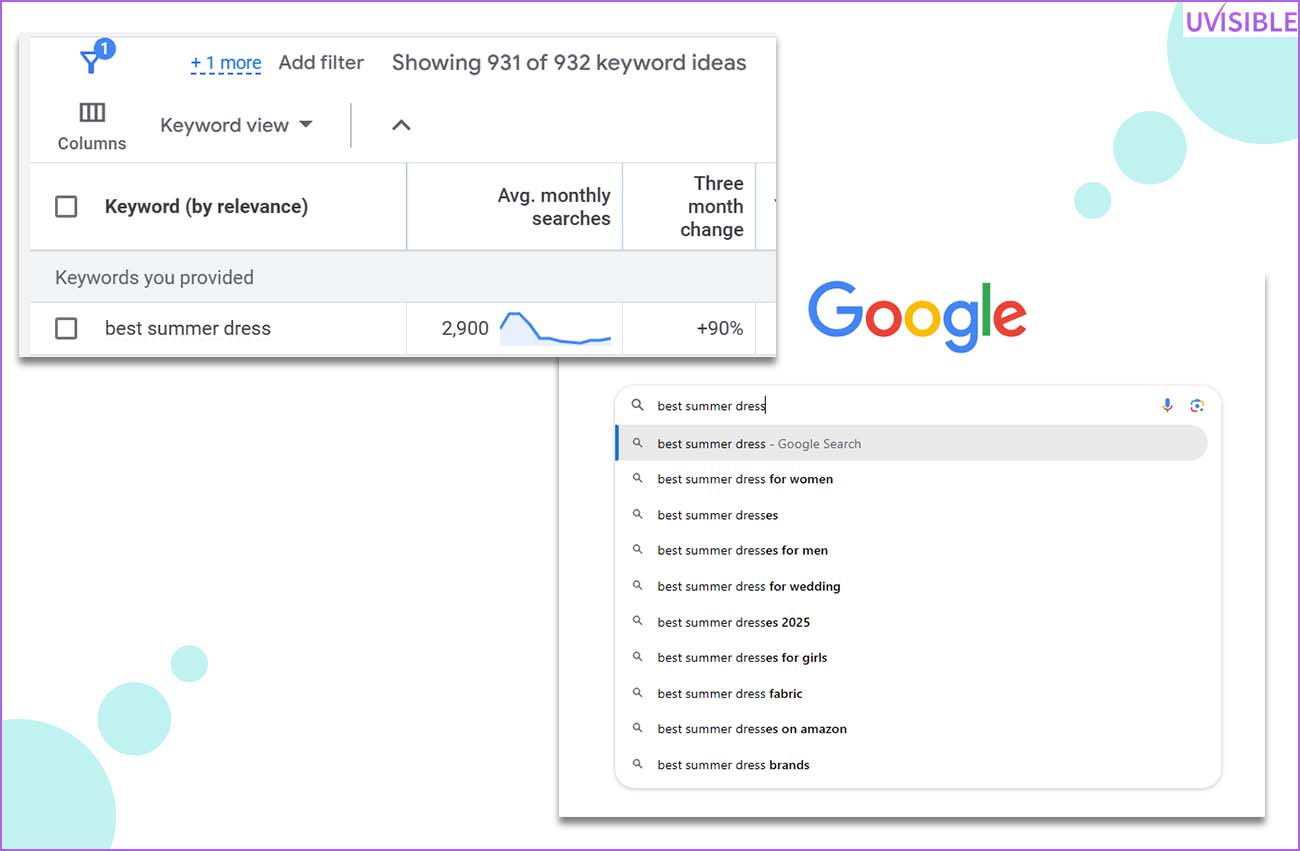Image resolution: width=1300 pixels, height=851 pixels.
Task: Select suggestion 'best summer dresses for men'
Action: tap(911, 550)
